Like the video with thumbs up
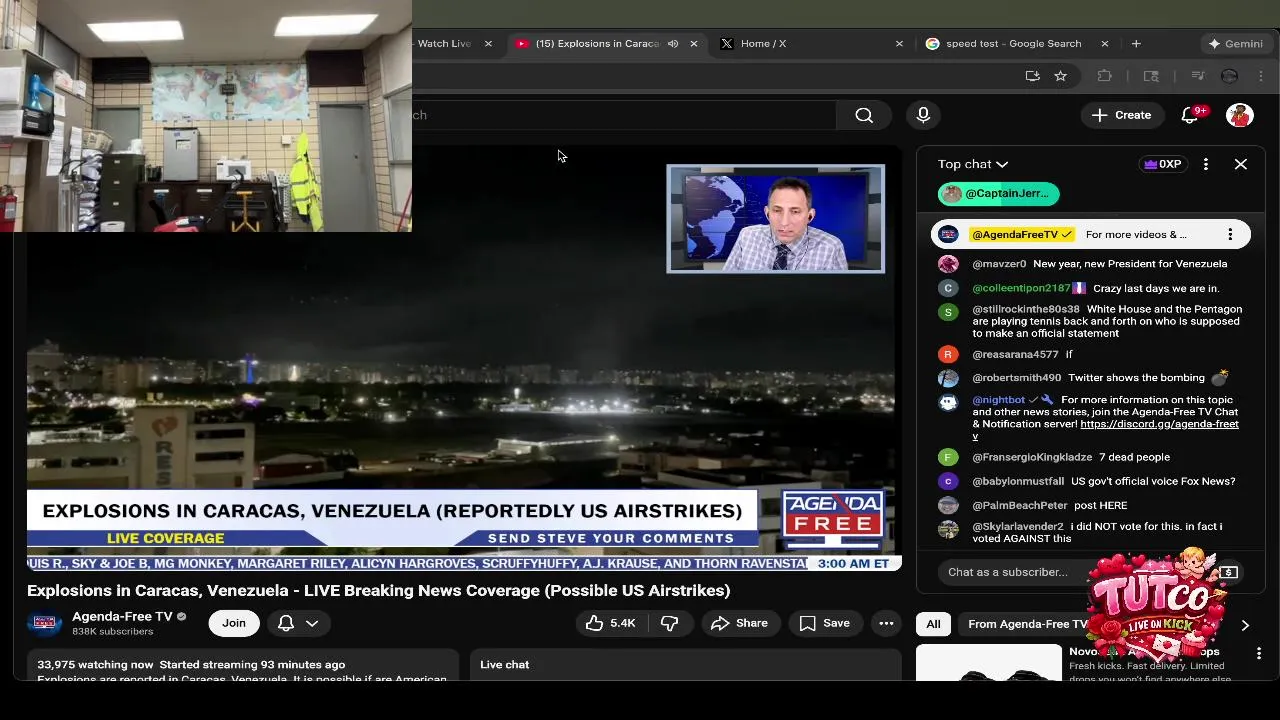The height and width of the screenshot is (720, 1280). pyautogui.click(x=610, y=623)
